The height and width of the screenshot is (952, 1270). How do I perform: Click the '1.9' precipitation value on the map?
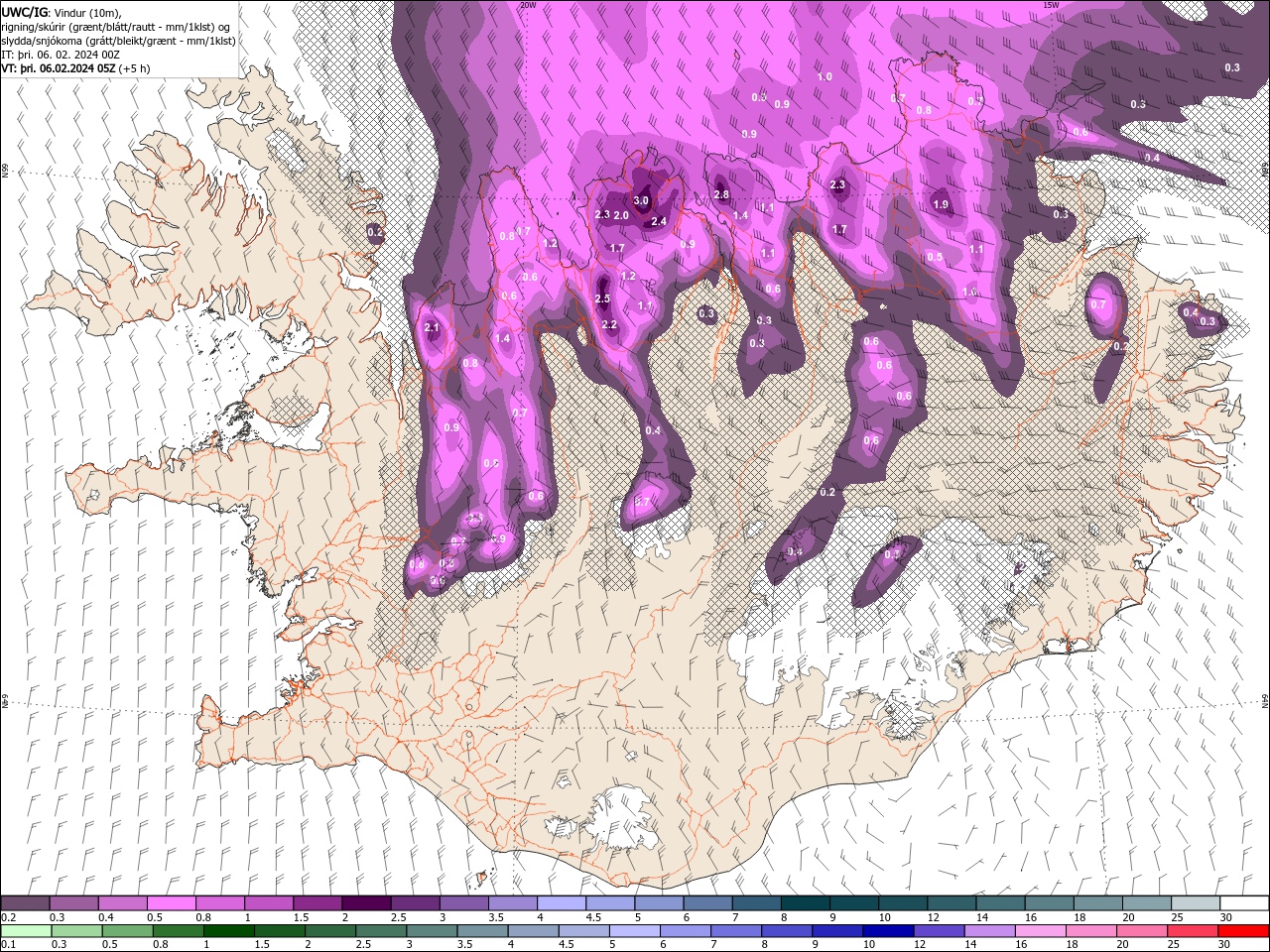(942, 204)
